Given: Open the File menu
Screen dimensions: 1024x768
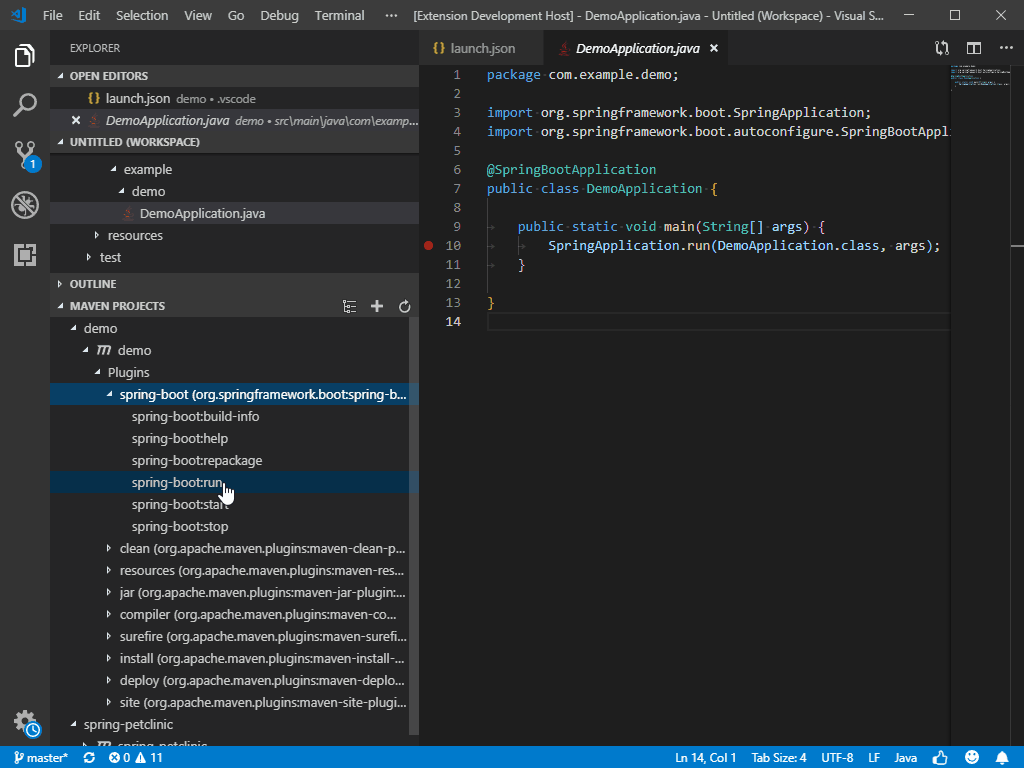Looking at the screenshot, I should pos(52,15).
